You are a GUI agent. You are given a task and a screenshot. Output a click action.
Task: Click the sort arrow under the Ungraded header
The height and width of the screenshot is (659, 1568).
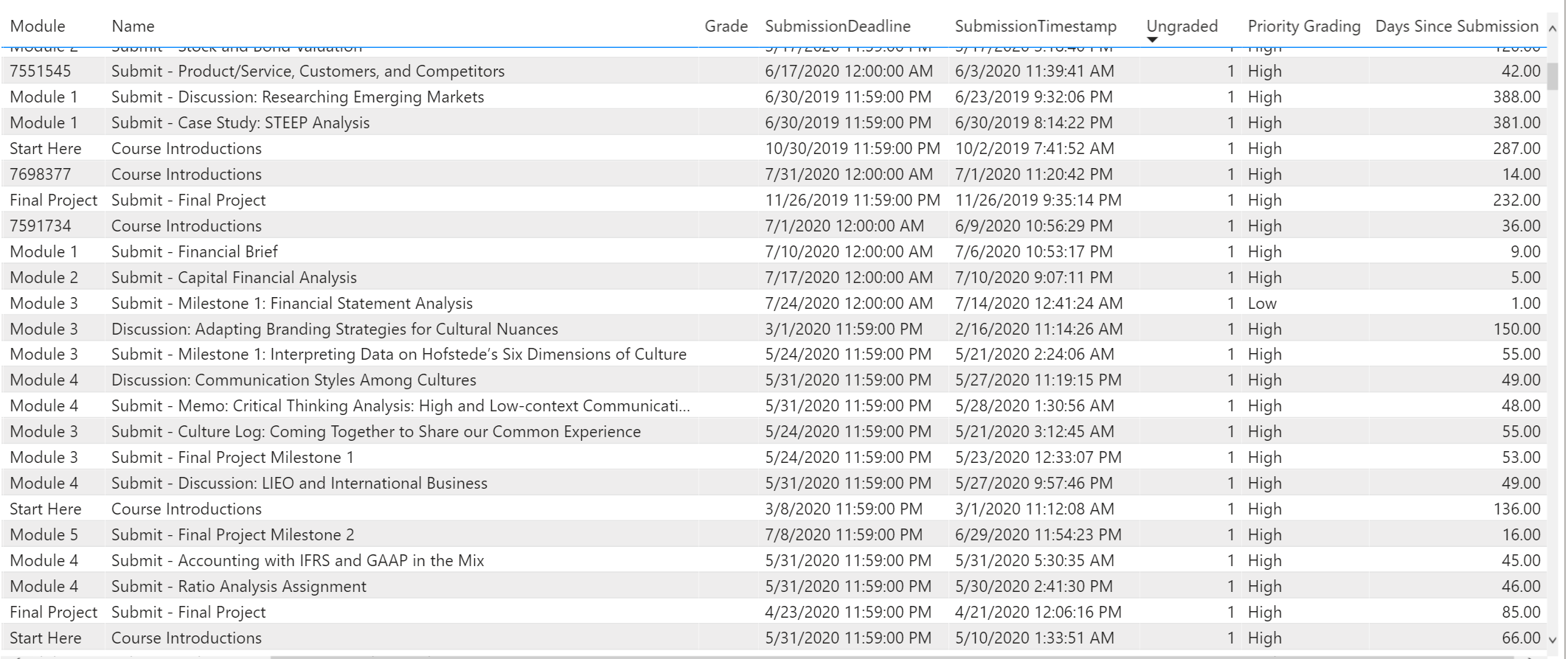tap(1152, 40)
